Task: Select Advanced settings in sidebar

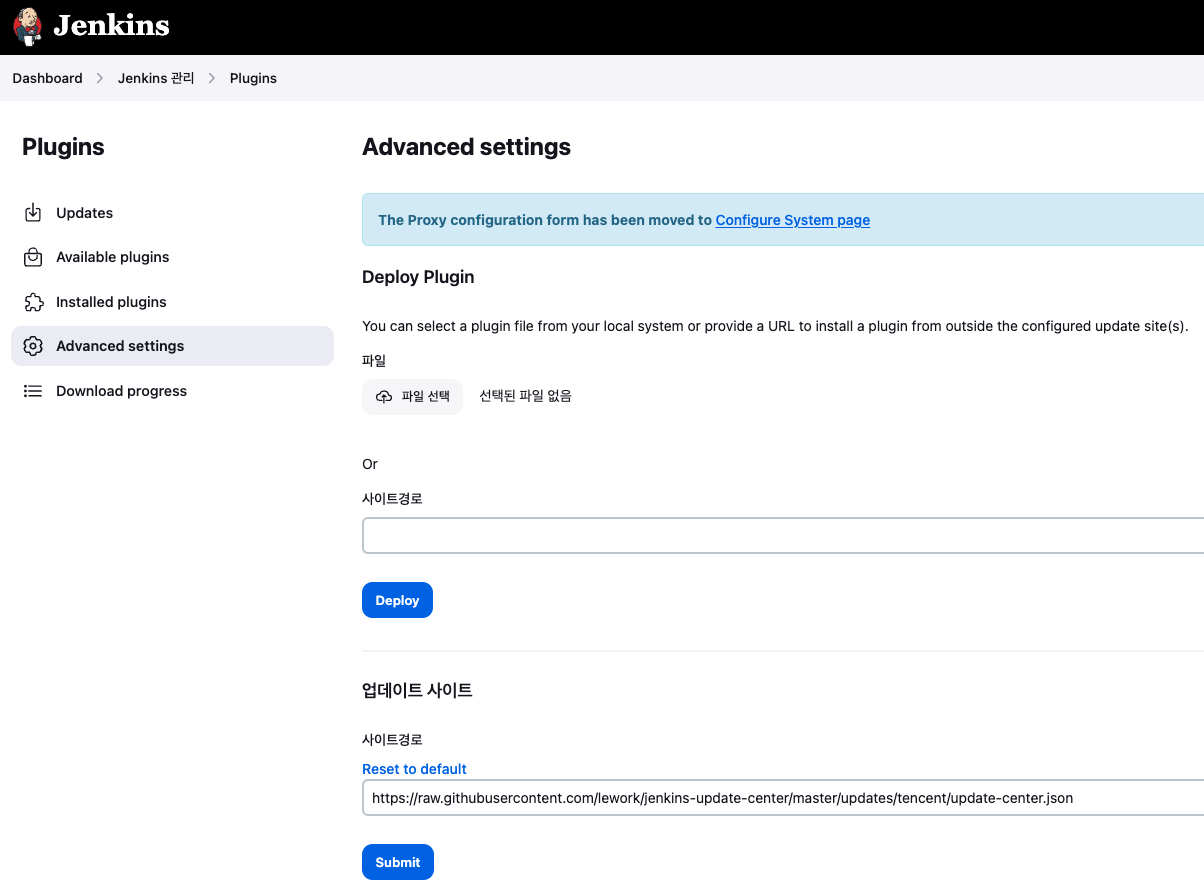Action: click(172, 346)
